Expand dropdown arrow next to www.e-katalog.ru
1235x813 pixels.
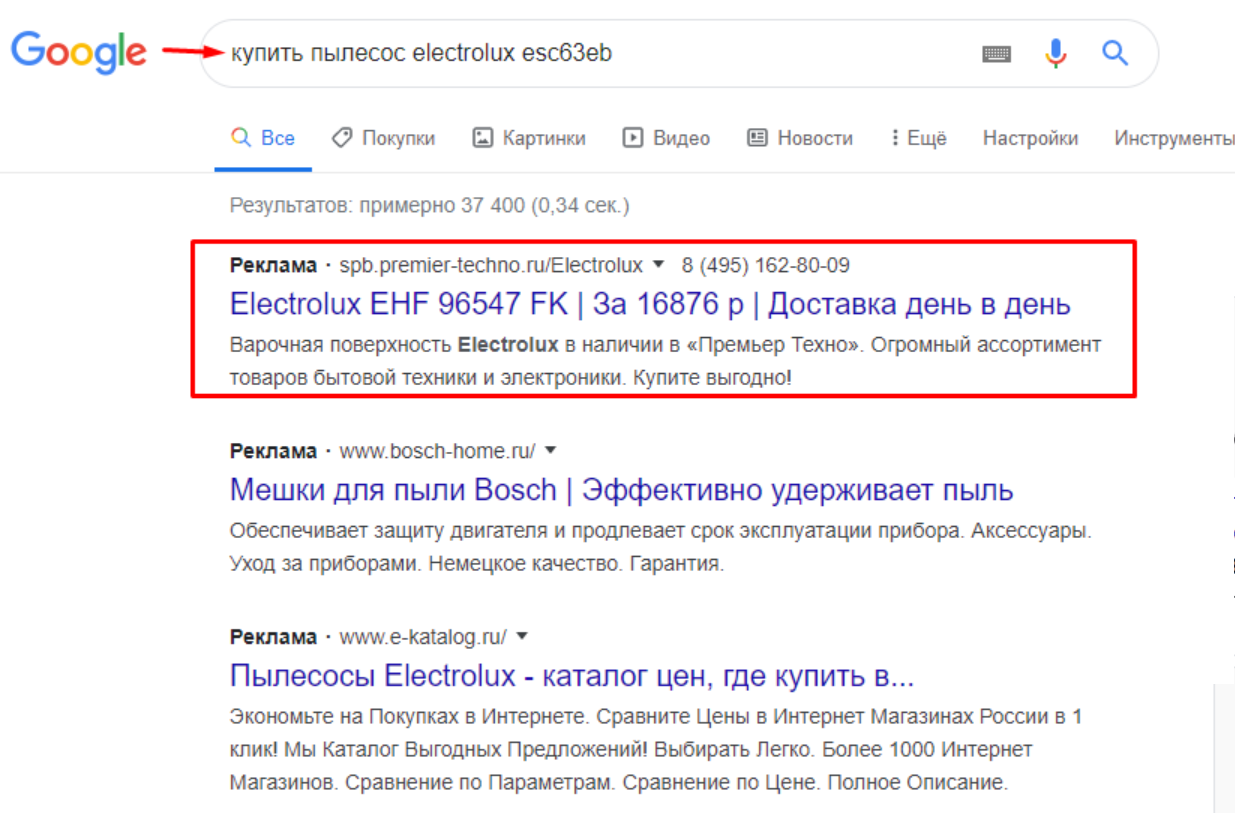click(x=521, y=637)
